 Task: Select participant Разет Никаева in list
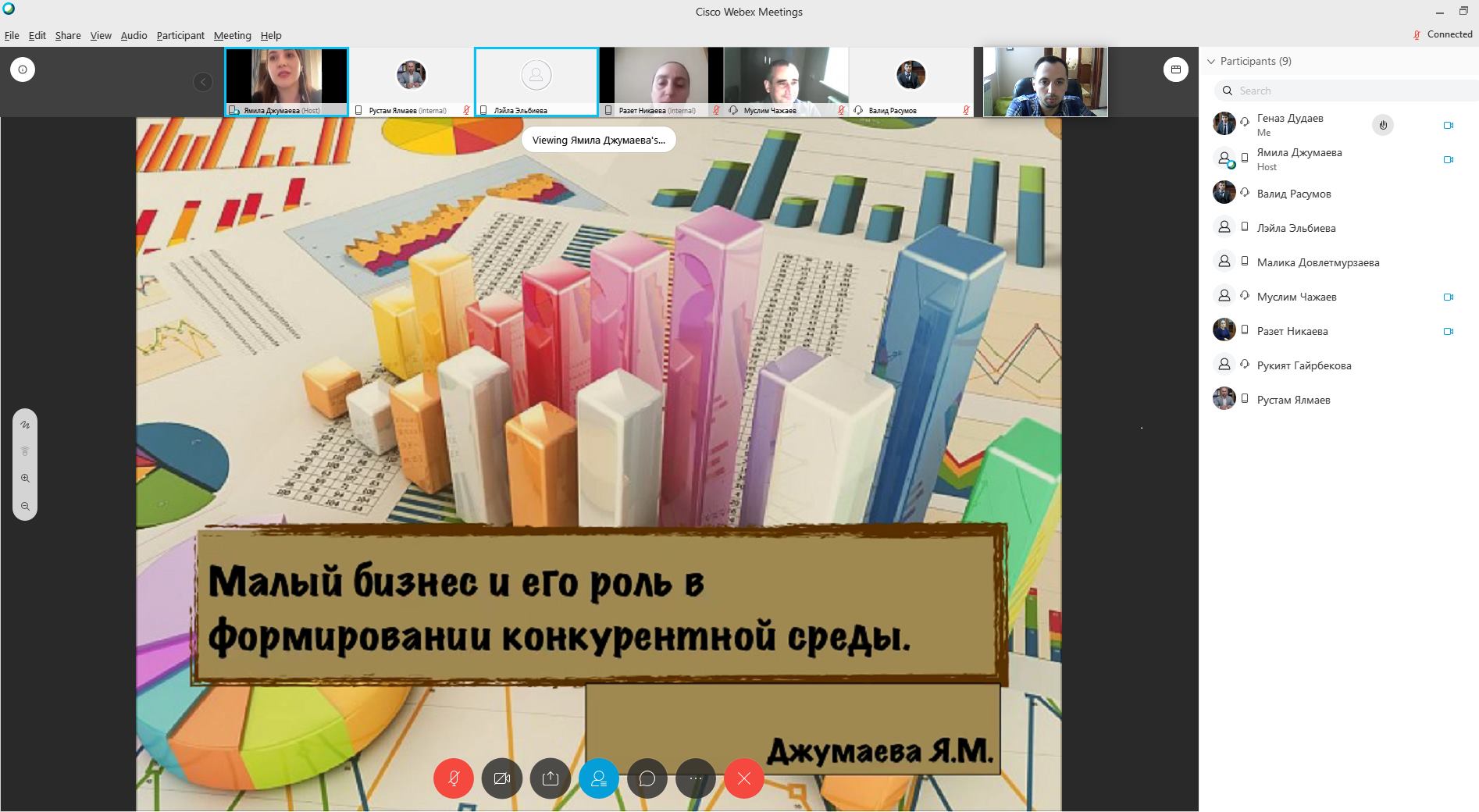pyautogui.click(x=1338, y=331)
